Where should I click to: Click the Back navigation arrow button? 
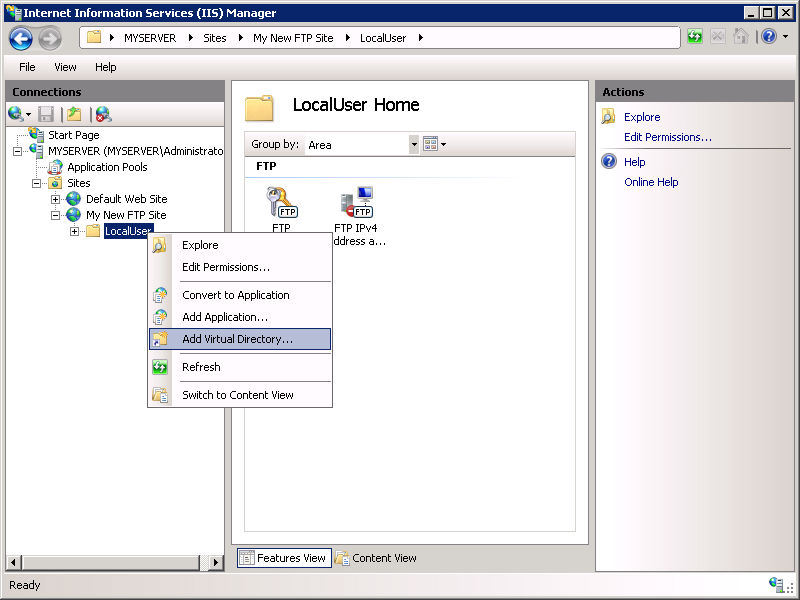coord(21,38)
